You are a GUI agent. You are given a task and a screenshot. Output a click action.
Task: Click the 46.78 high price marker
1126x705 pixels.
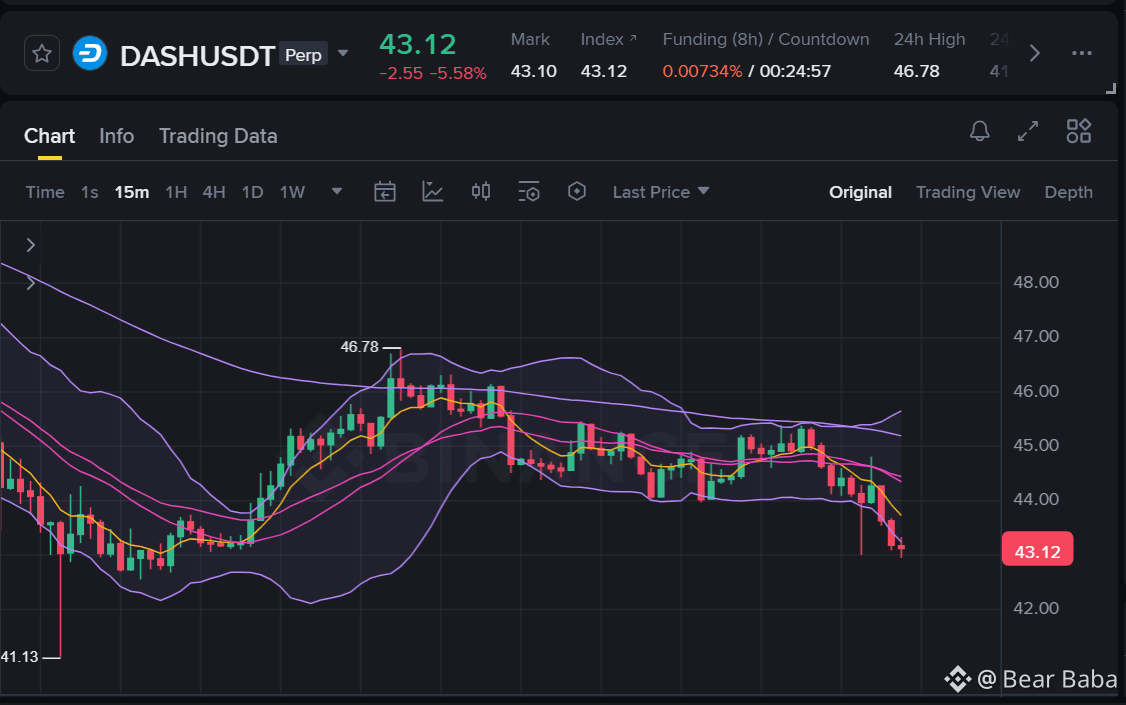(x=359, y=347)
